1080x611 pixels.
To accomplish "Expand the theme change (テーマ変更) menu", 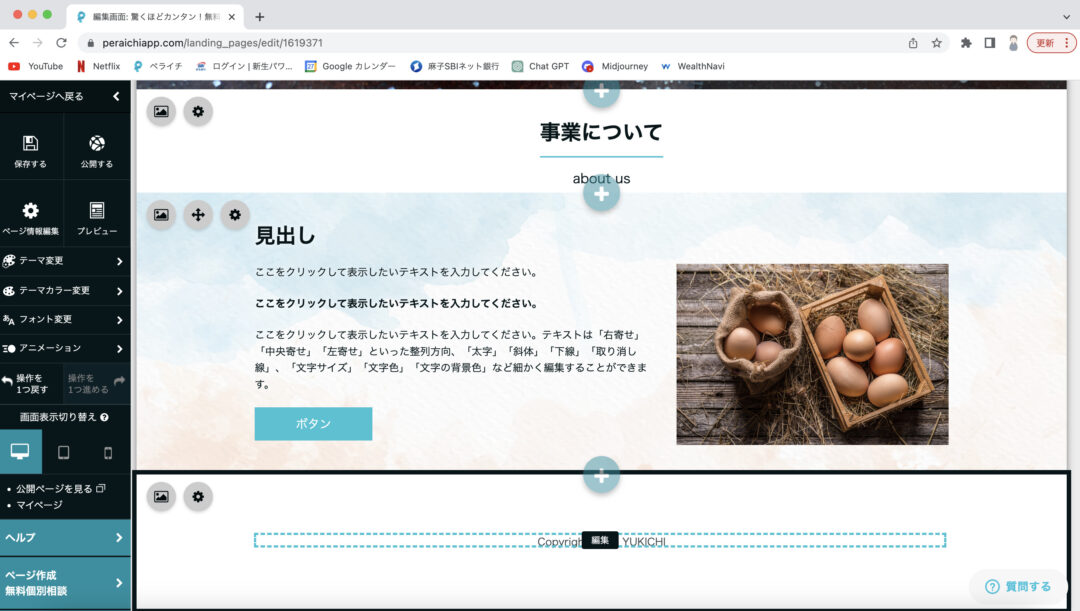I will 65,261.
